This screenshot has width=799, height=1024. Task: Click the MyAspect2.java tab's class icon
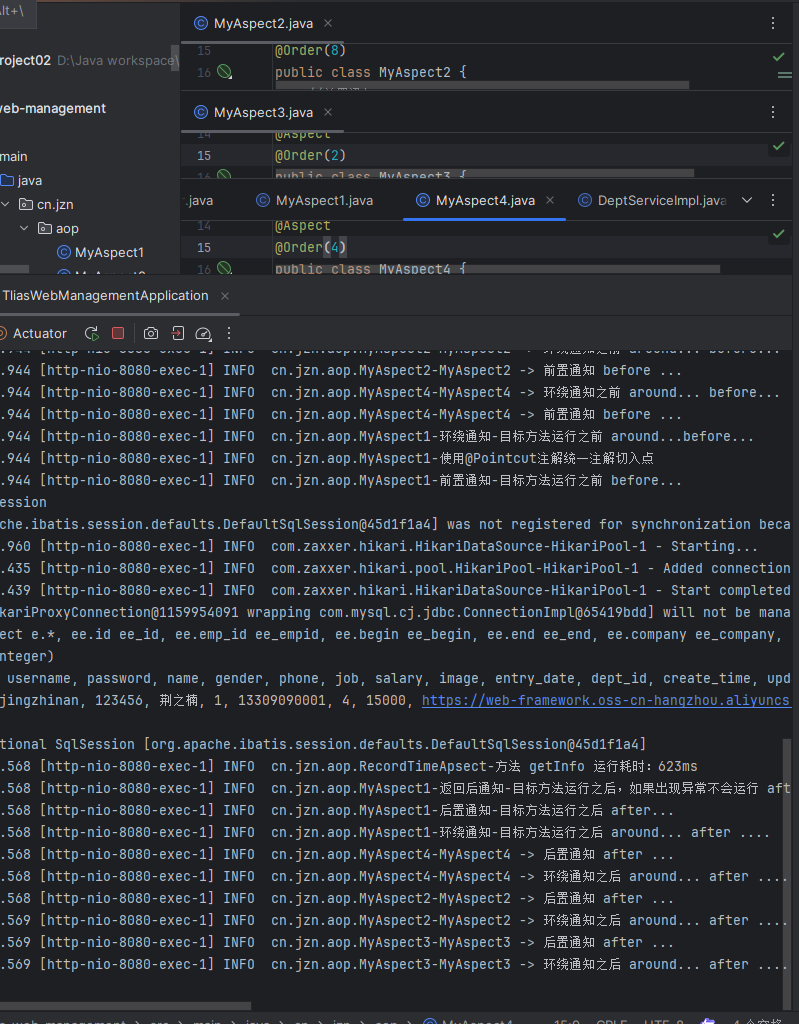[x=201, y=24]
